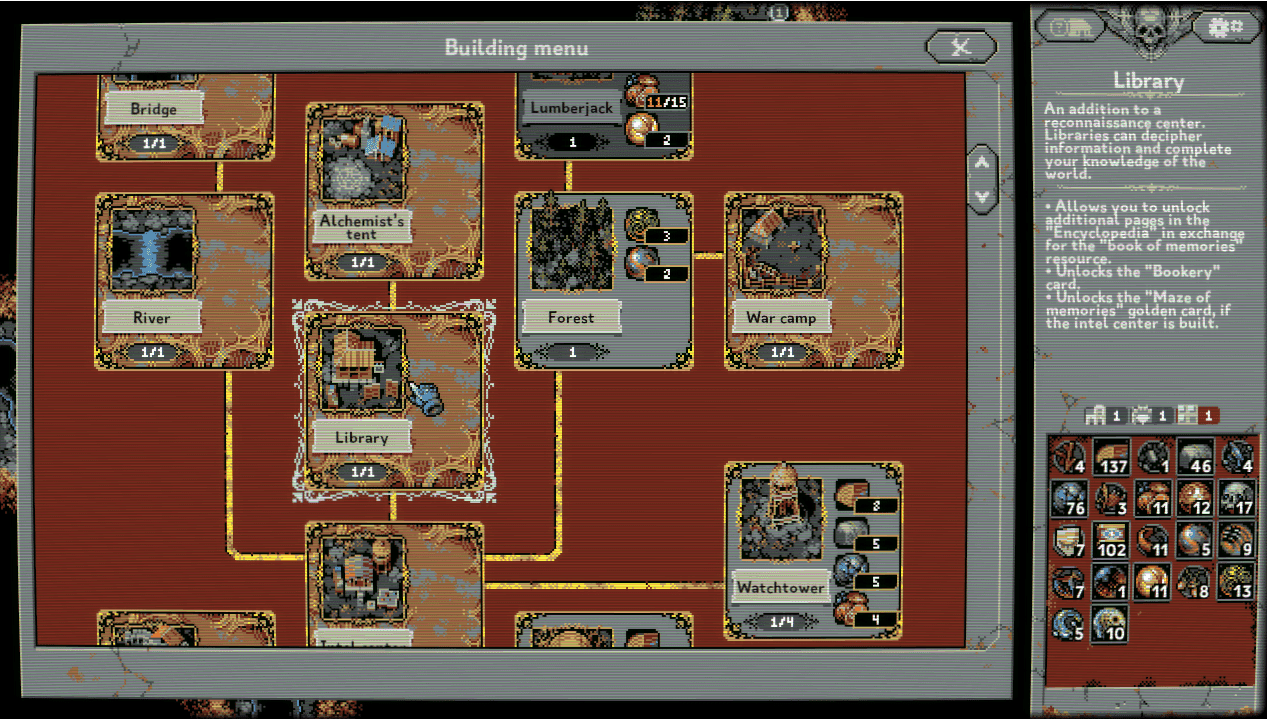Click the golden resource showing 13
Image resolution: width=1267 pixels, height=719 pixels.
coord(1237,582)
